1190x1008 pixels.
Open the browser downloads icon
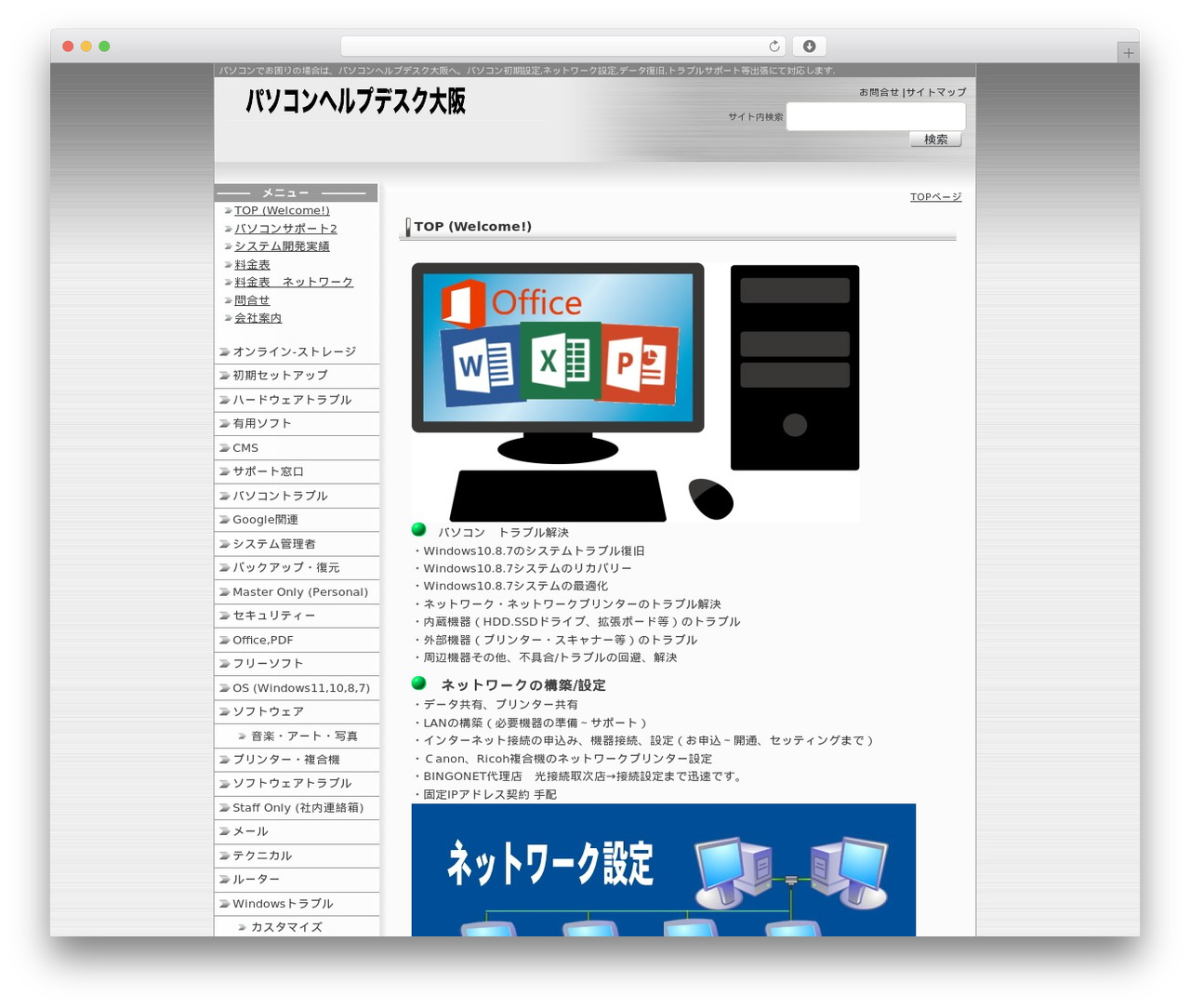pyautogui.click(x=809, y=46)
